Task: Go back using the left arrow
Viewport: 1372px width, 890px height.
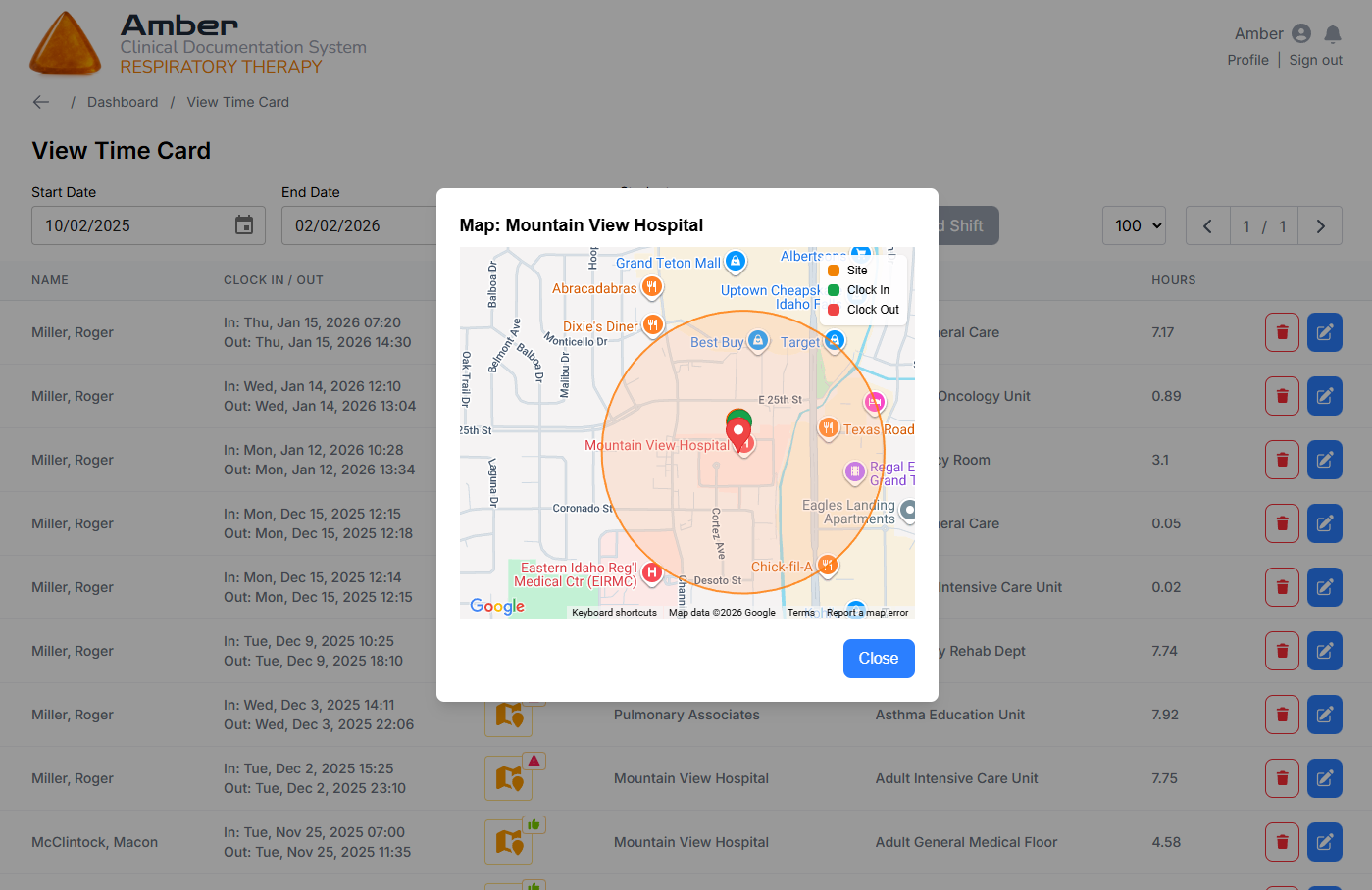Action: (41, 102)
